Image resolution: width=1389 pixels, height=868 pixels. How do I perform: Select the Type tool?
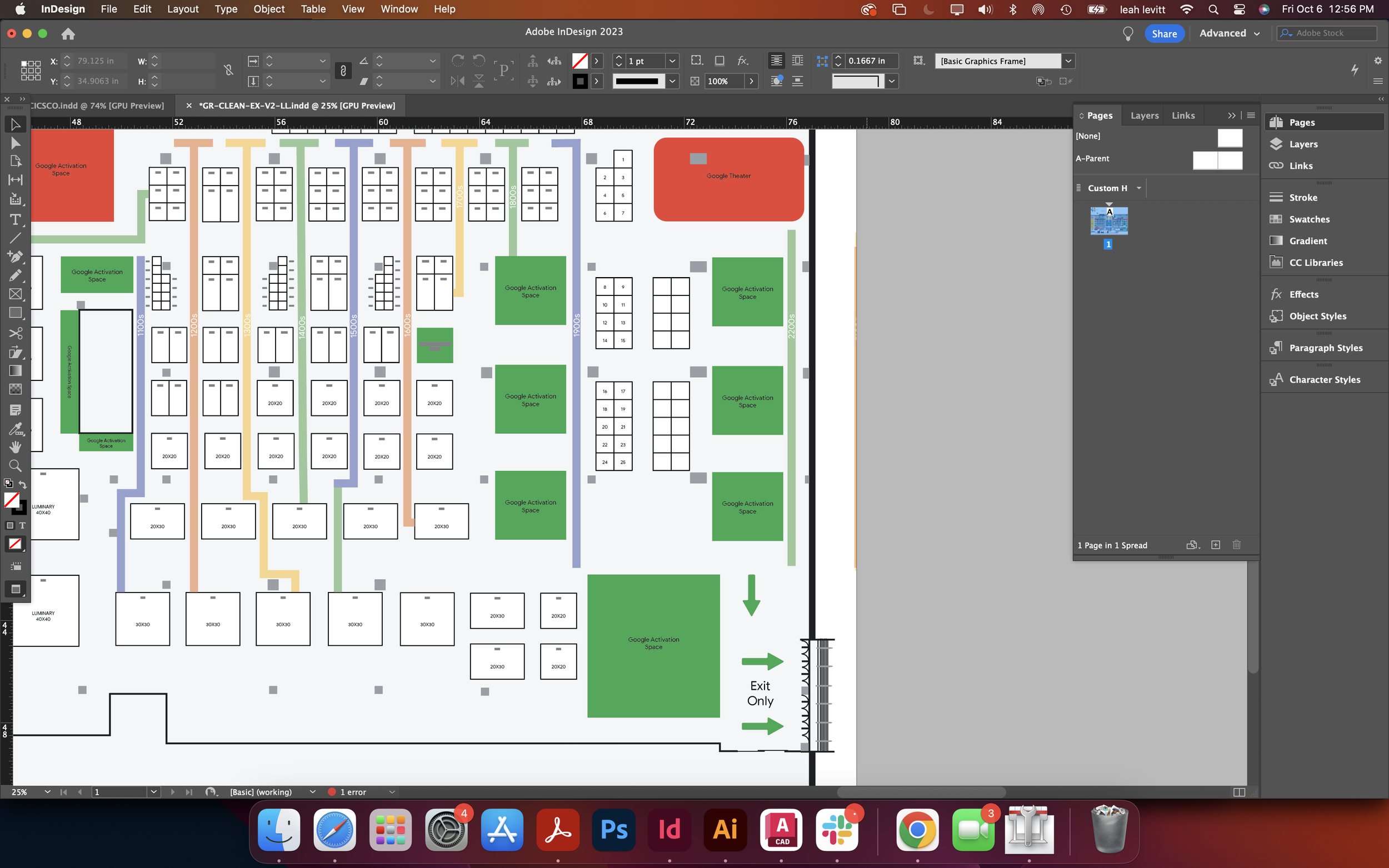[16, 219]
